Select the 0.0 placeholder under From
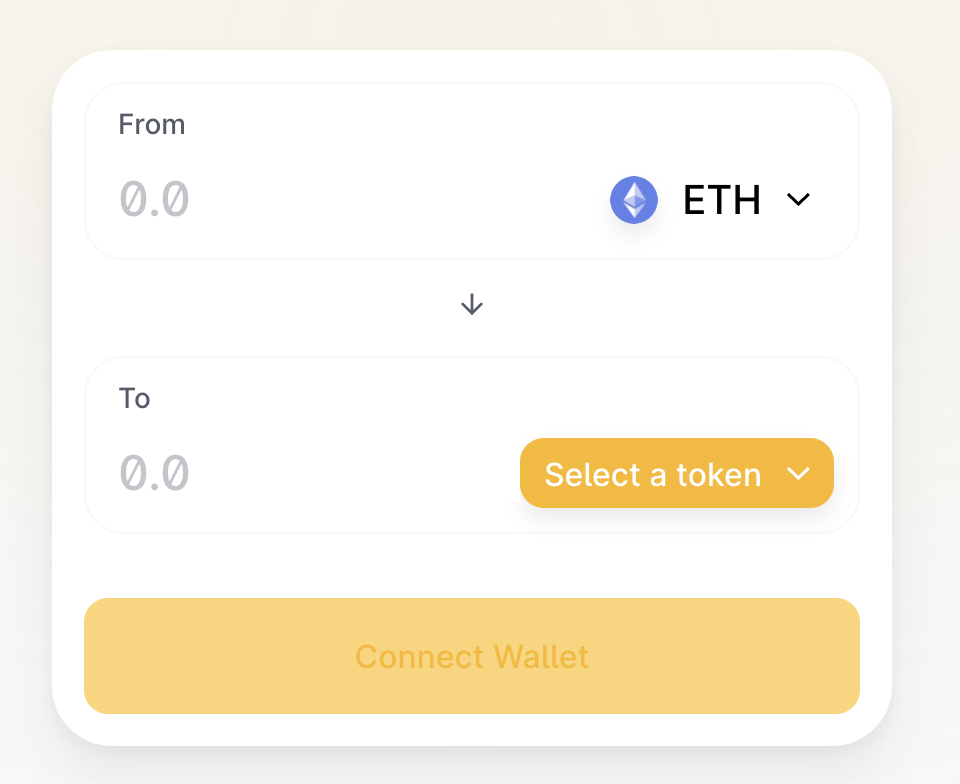Screen dimensions: 960x784 tap(154, 200)
